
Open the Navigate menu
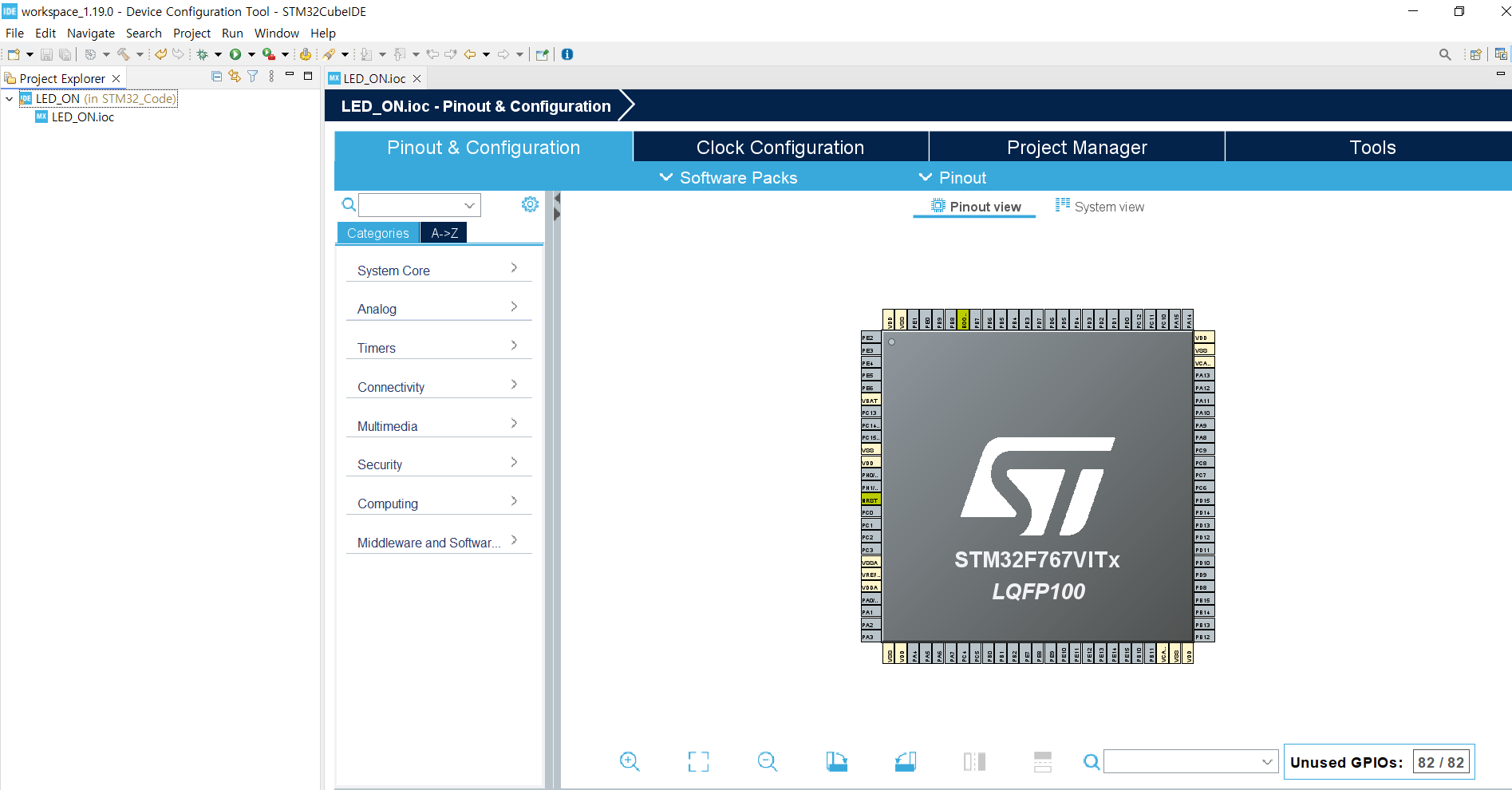point(91,33)
